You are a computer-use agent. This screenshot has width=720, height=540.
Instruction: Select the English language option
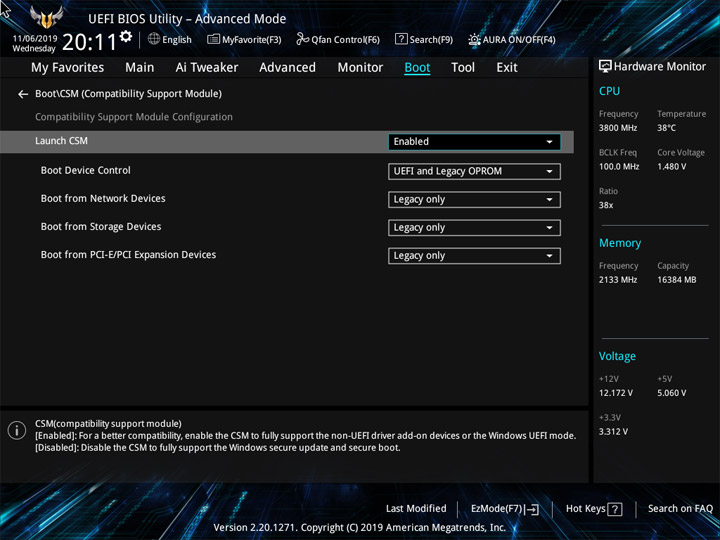tap(177, 40)
